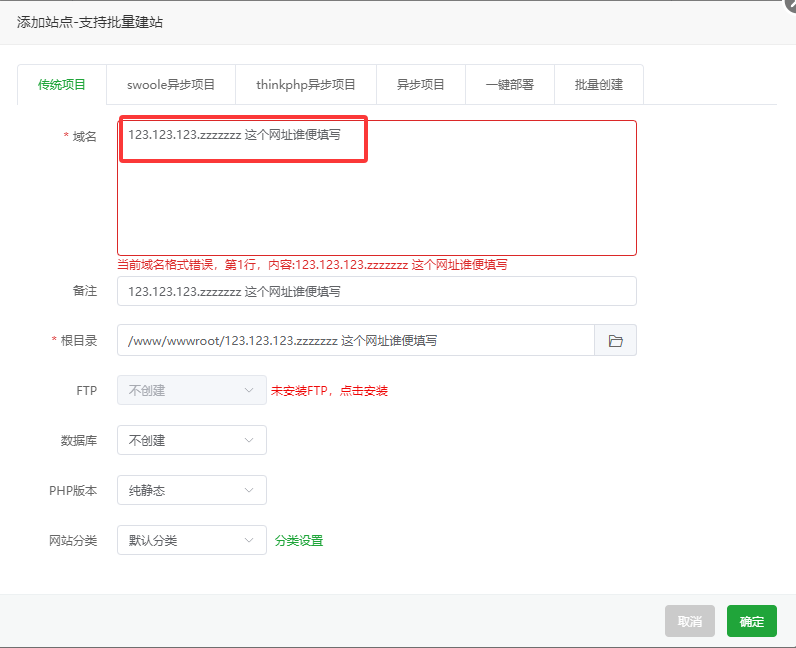Focus the 备注 input field
Viewport: 796px width, 648px height.
[377, 291]
